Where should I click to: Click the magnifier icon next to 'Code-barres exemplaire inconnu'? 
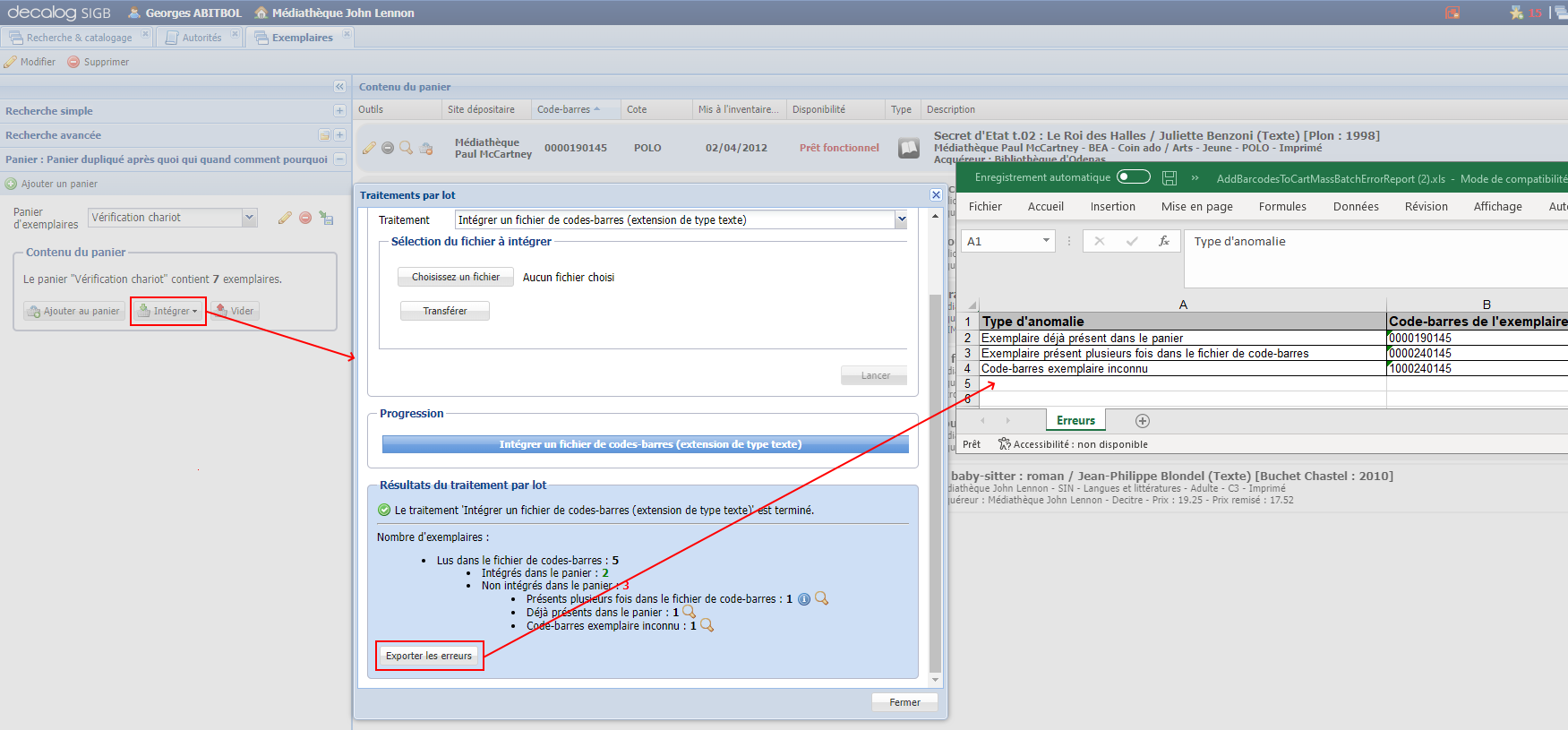click(x=707, y=626)
